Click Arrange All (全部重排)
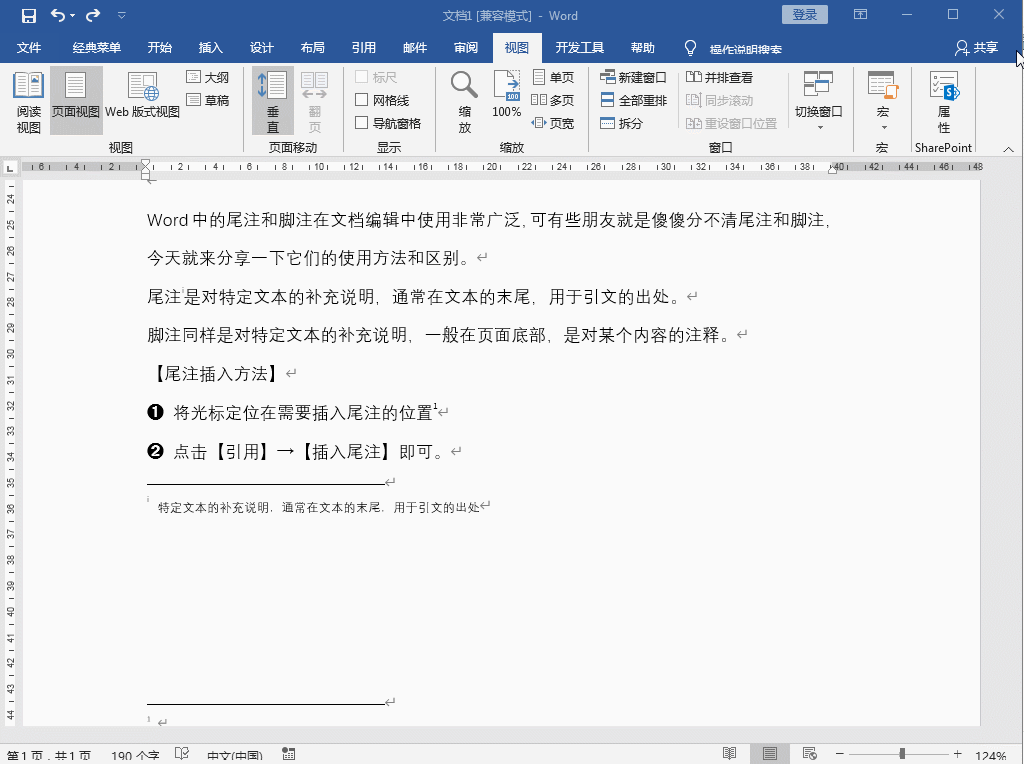Screen dimensions: 1024x764 (633, 100)
